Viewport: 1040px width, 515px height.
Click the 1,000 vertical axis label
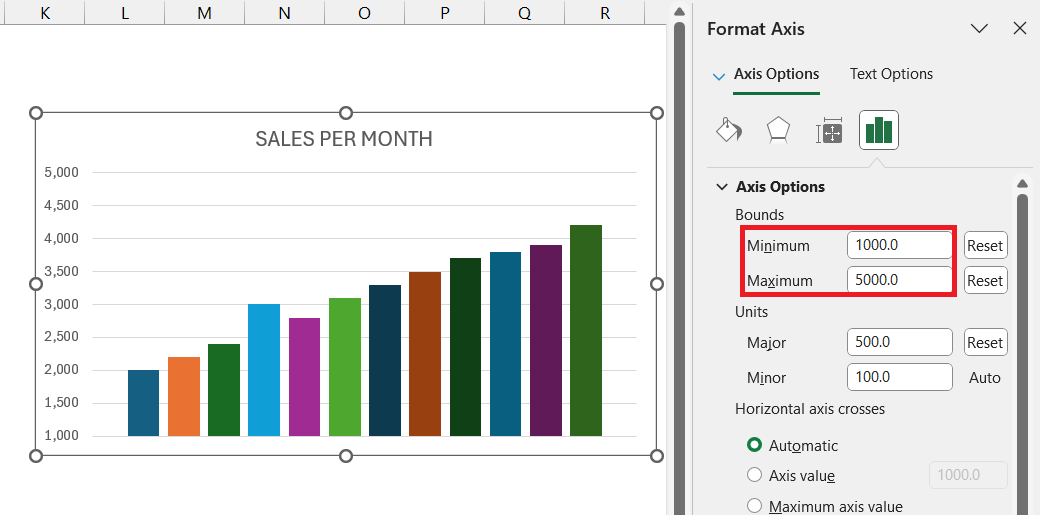tap(61, 436)
